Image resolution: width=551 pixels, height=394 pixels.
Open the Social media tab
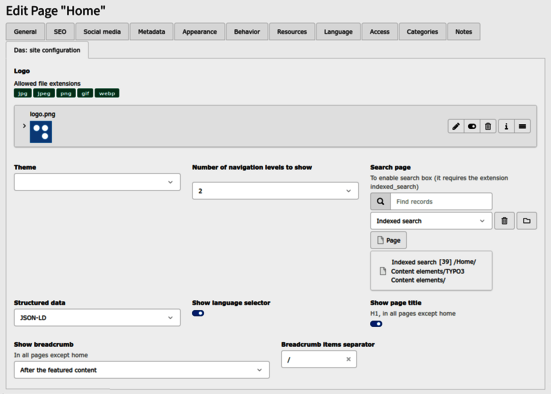click(102, 32)
